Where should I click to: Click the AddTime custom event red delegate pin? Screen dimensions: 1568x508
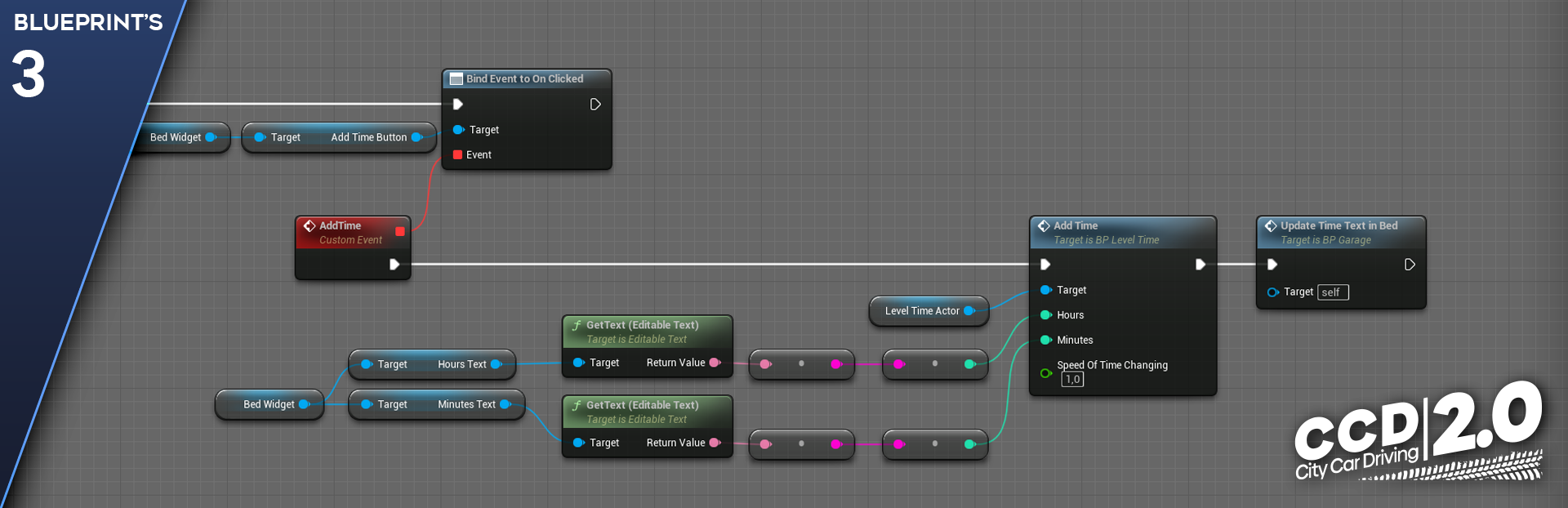pyautogui.click(x=400, y=232)
